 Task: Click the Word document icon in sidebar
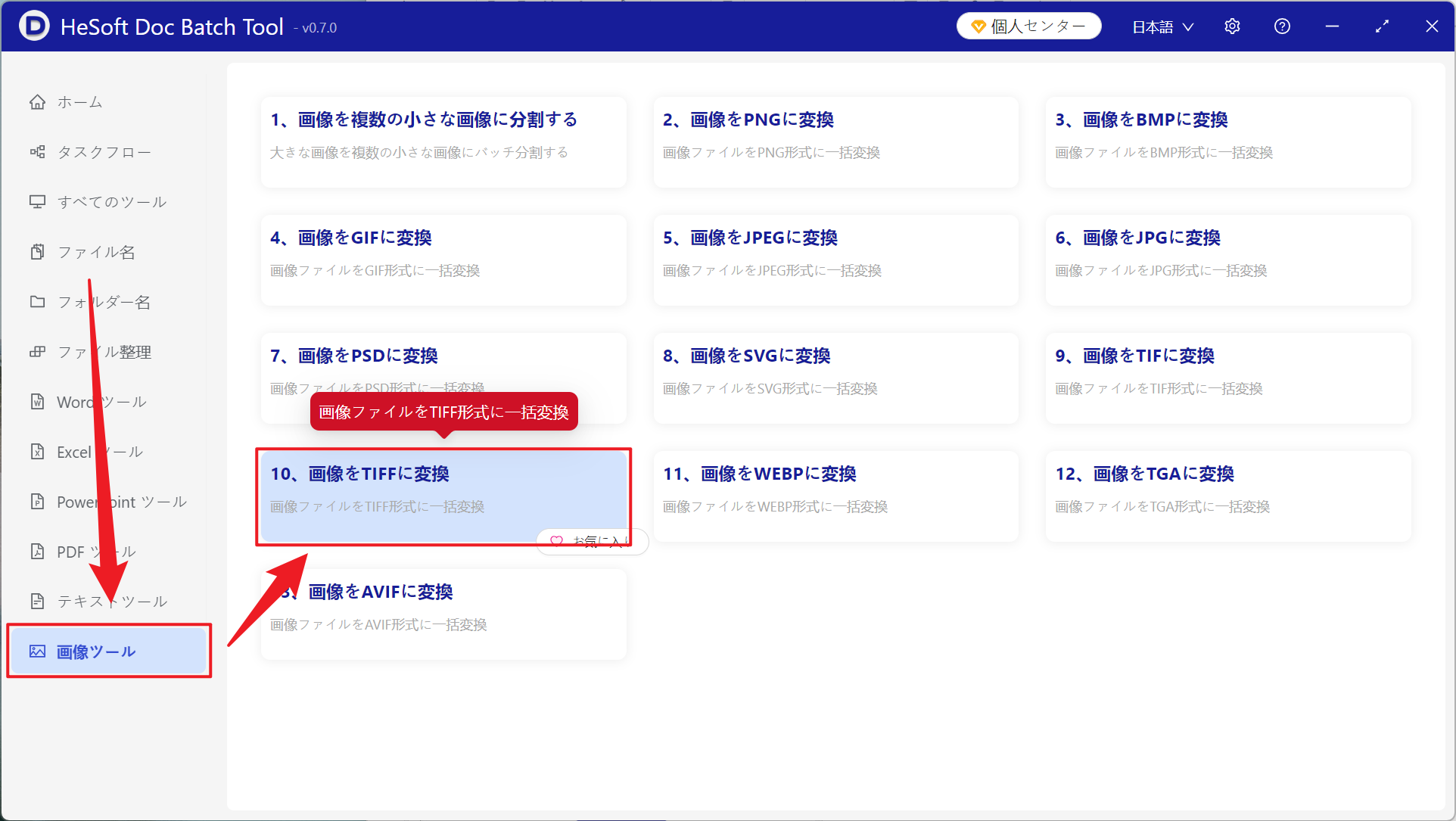click(37, 402)
